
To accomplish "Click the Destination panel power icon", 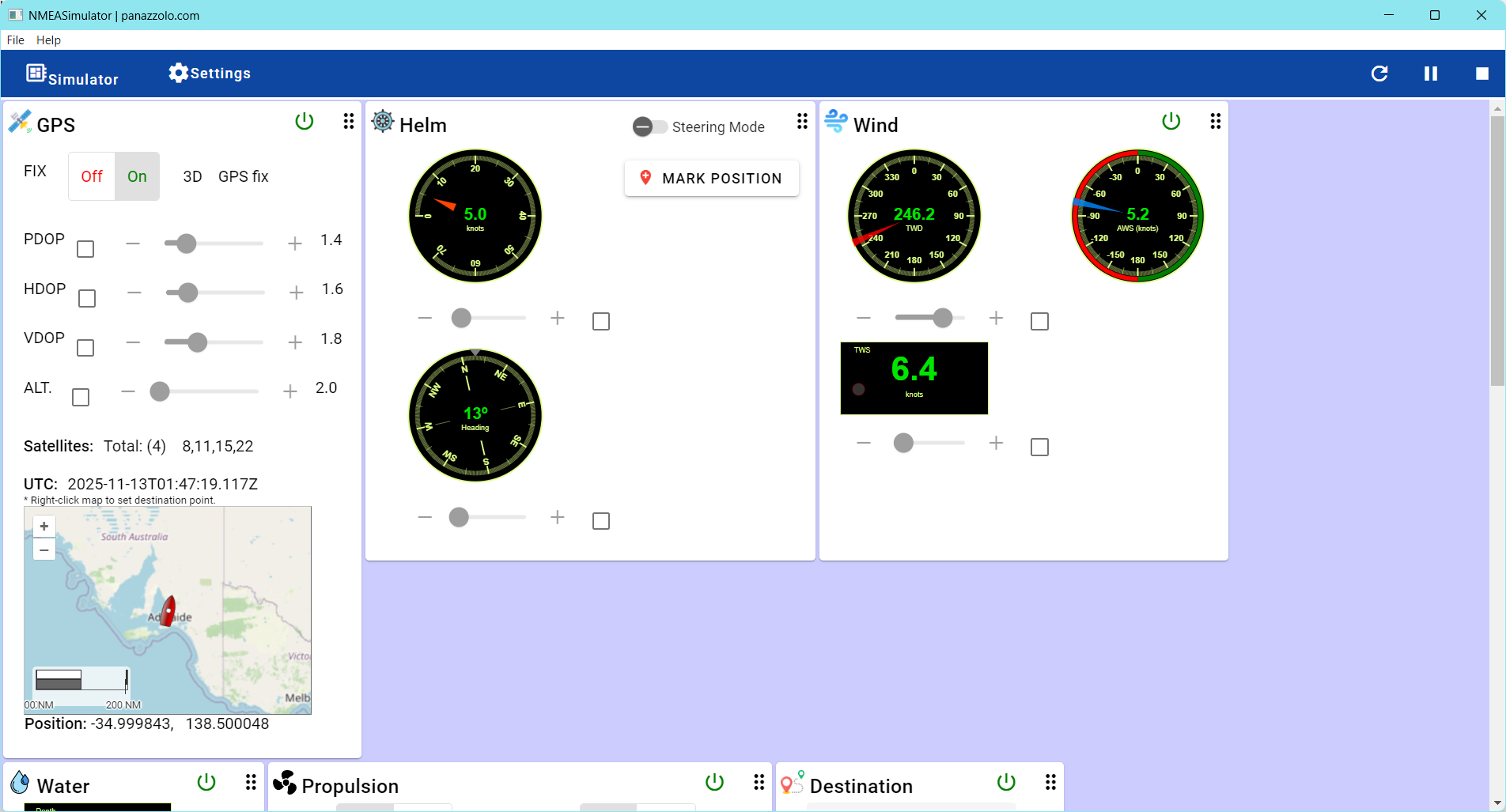I will tap(1006, 783).
